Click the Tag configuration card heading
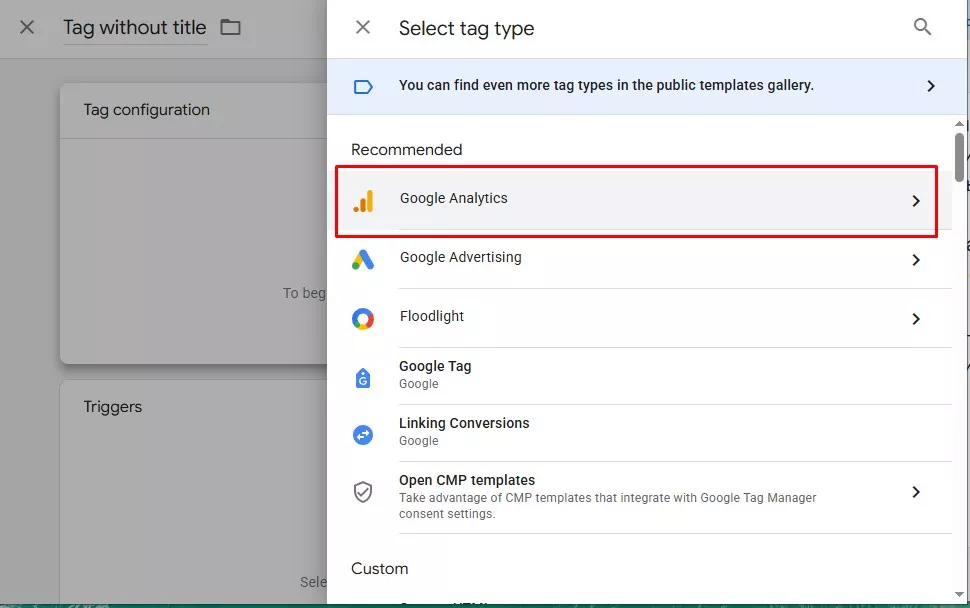The width and height of the screenshot is (970, 608). point(147,110)
